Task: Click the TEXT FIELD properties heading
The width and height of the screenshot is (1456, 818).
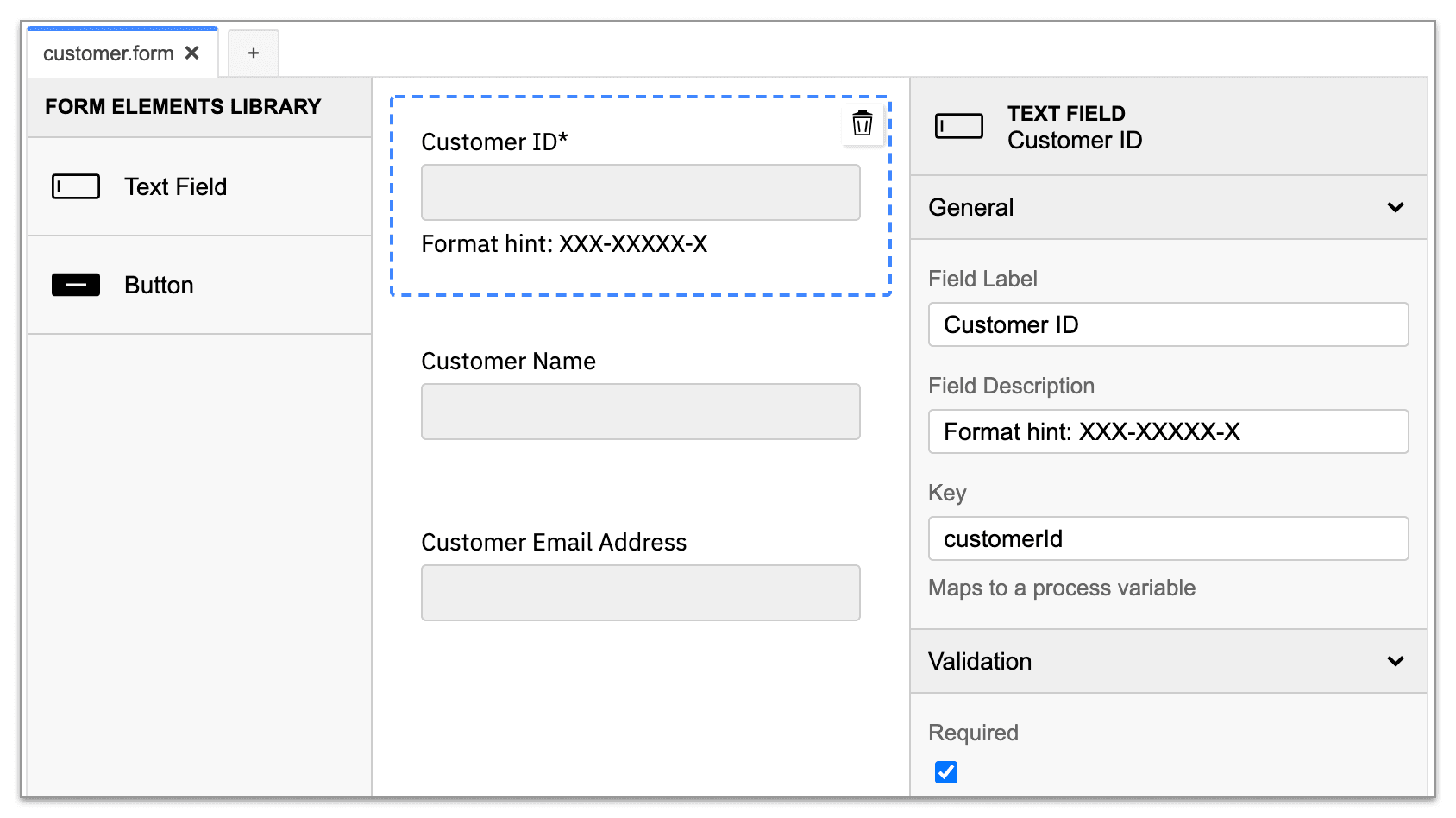Action: tap(1066, 113)
